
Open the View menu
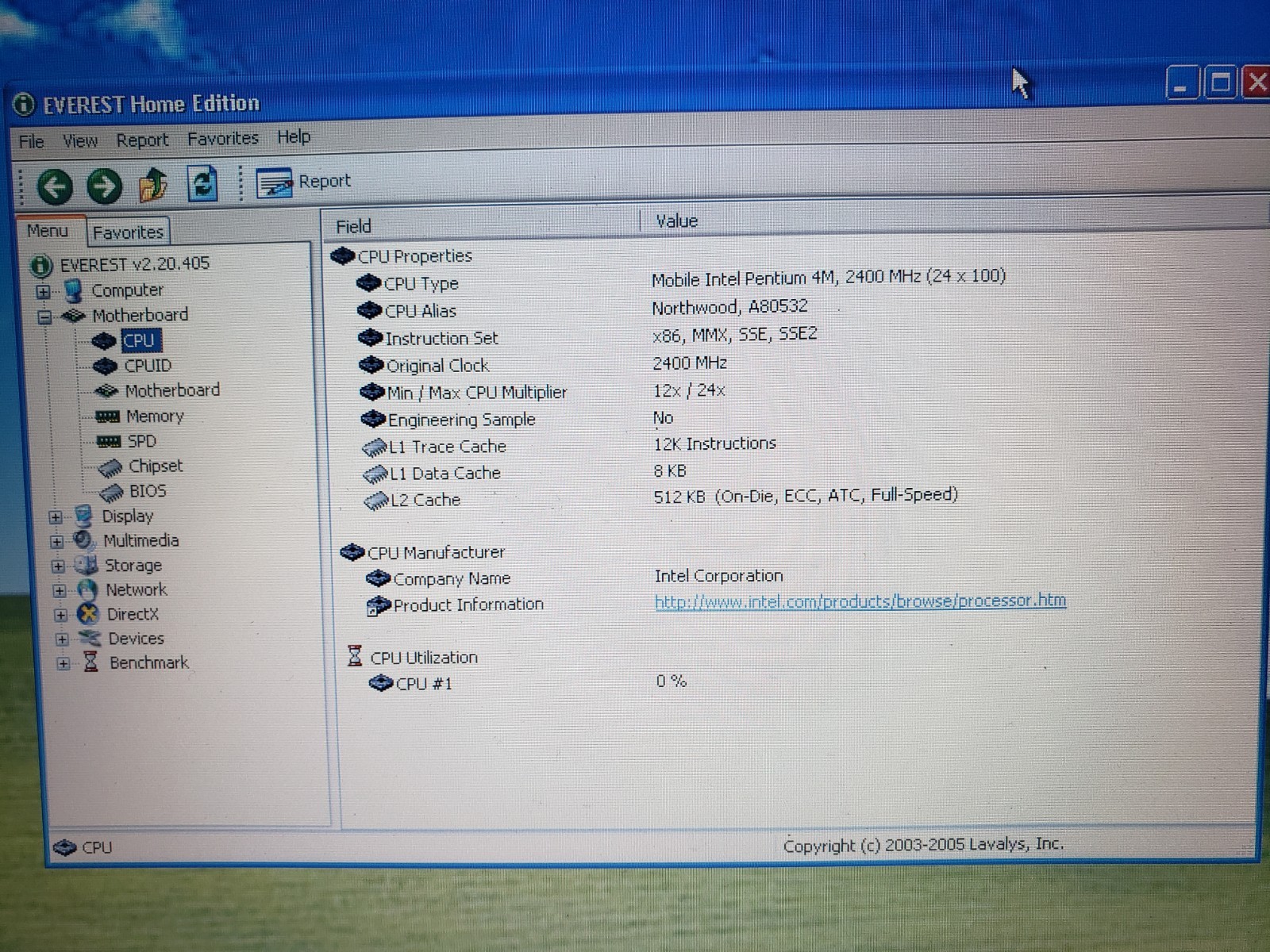(80, 141)
